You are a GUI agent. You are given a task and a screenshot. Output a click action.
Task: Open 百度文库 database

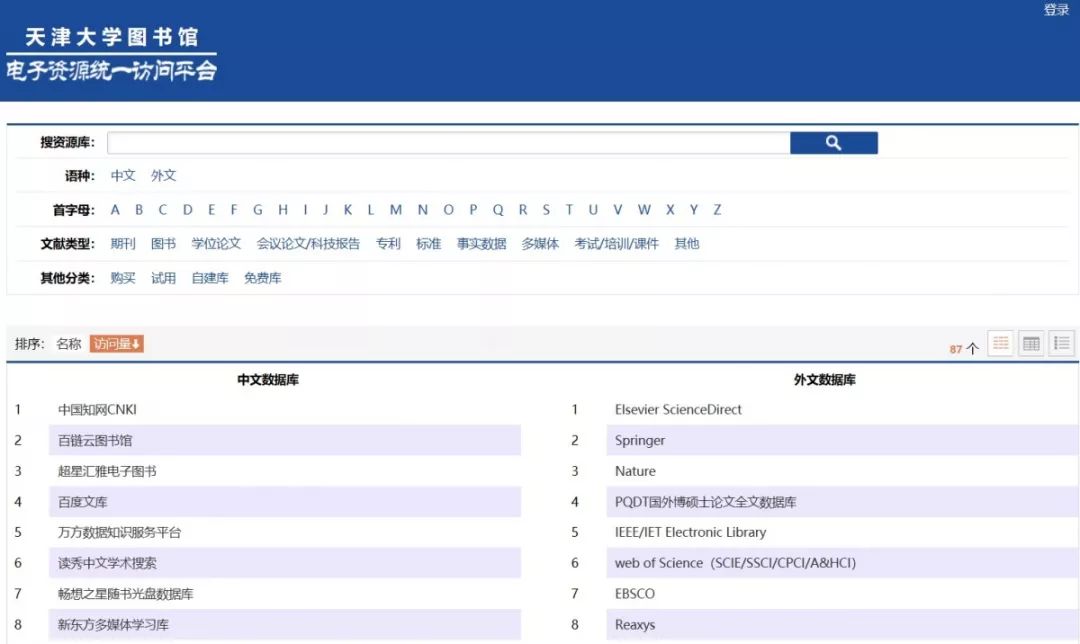[x=83, y=502]
